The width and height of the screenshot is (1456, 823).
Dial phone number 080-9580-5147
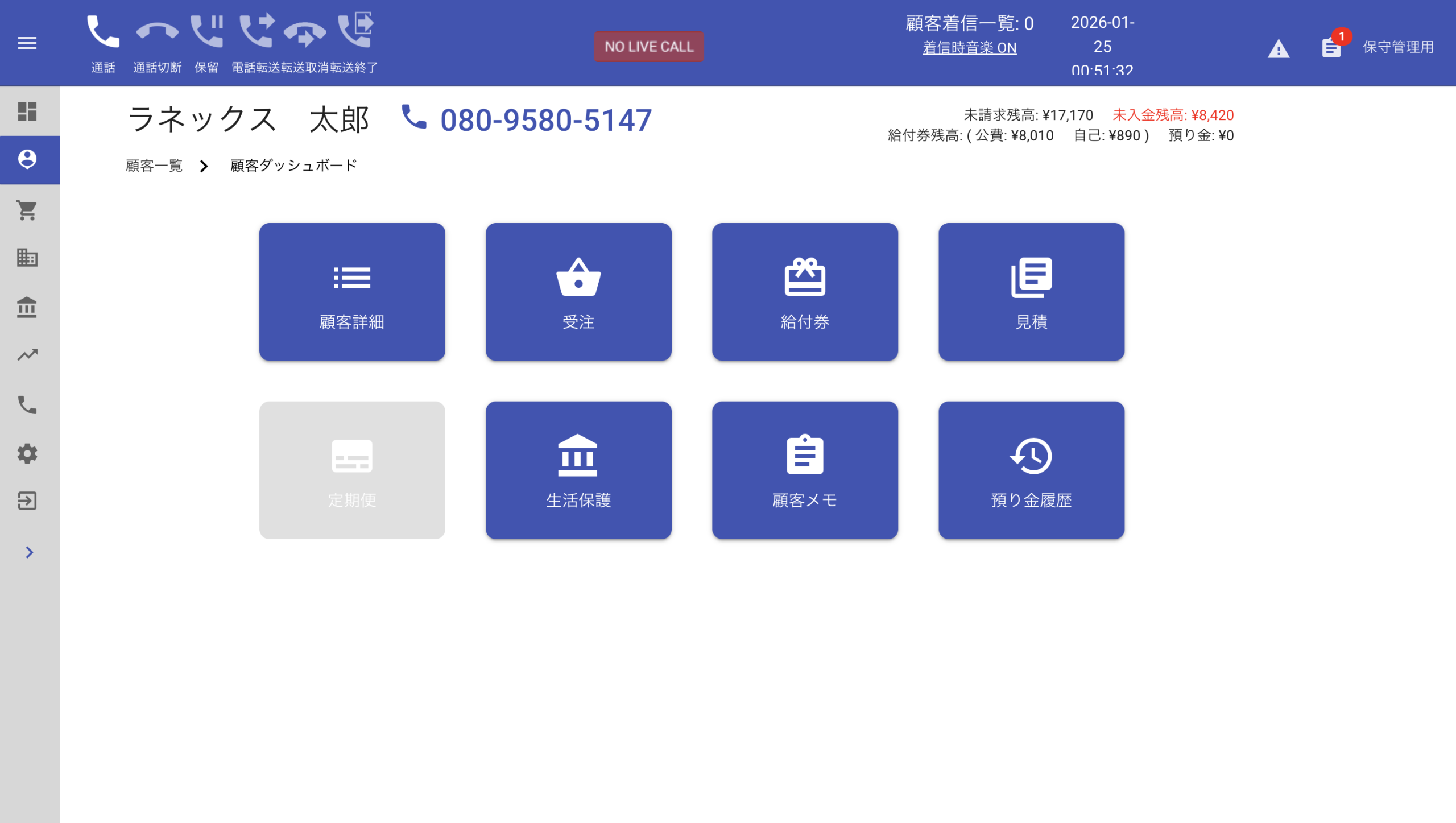[545, 120]
